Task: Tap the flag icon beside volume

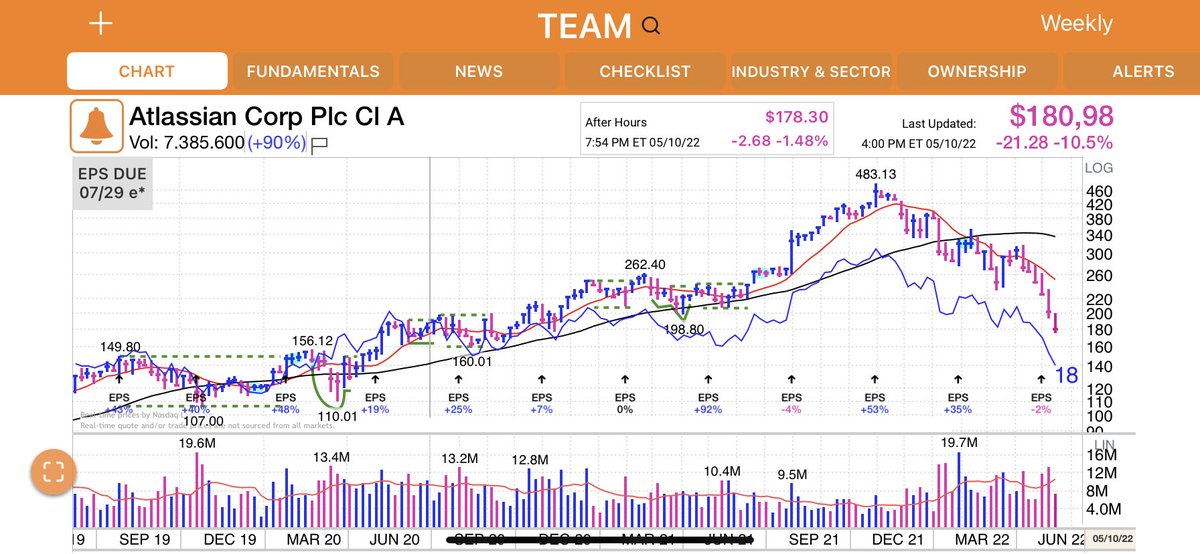Action: [320, 144]
